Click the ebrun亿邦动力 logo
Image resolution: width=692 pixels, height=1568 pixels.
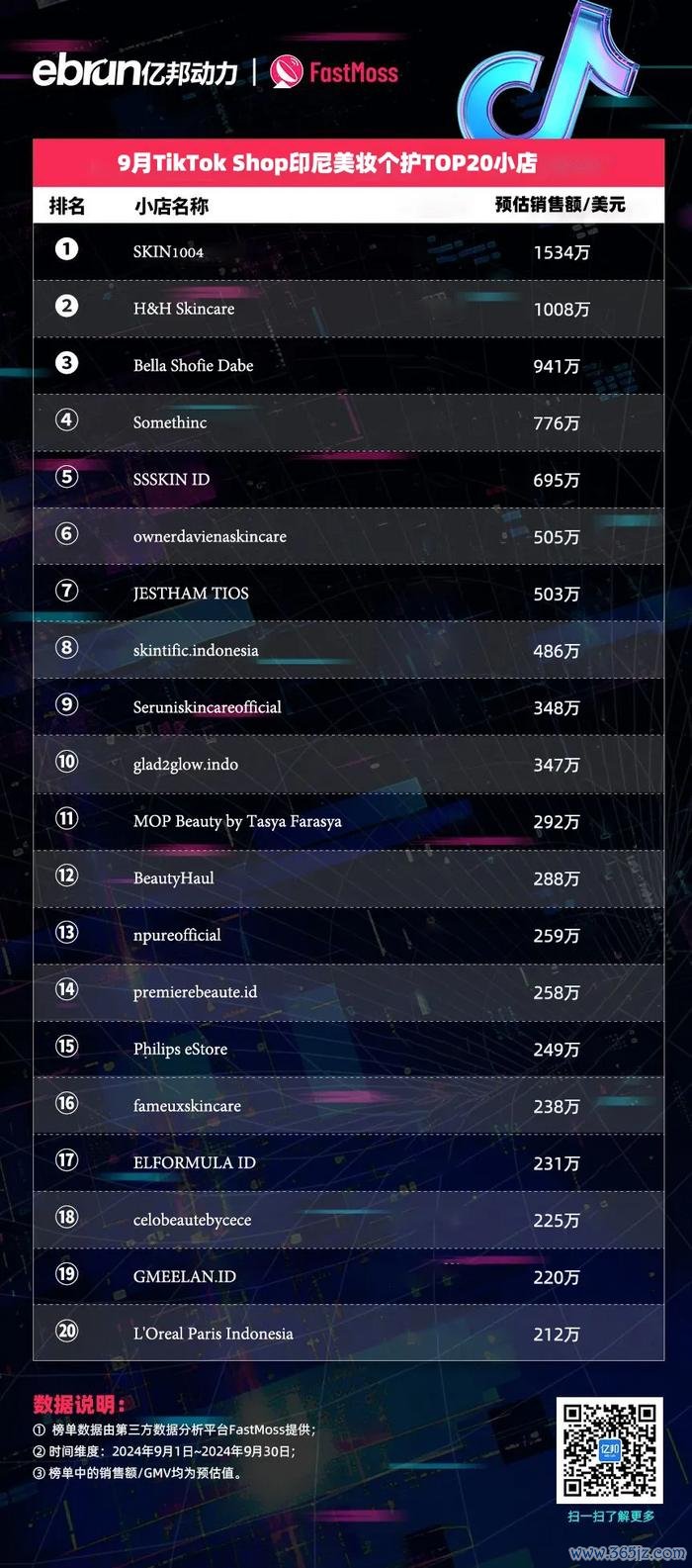135,71
